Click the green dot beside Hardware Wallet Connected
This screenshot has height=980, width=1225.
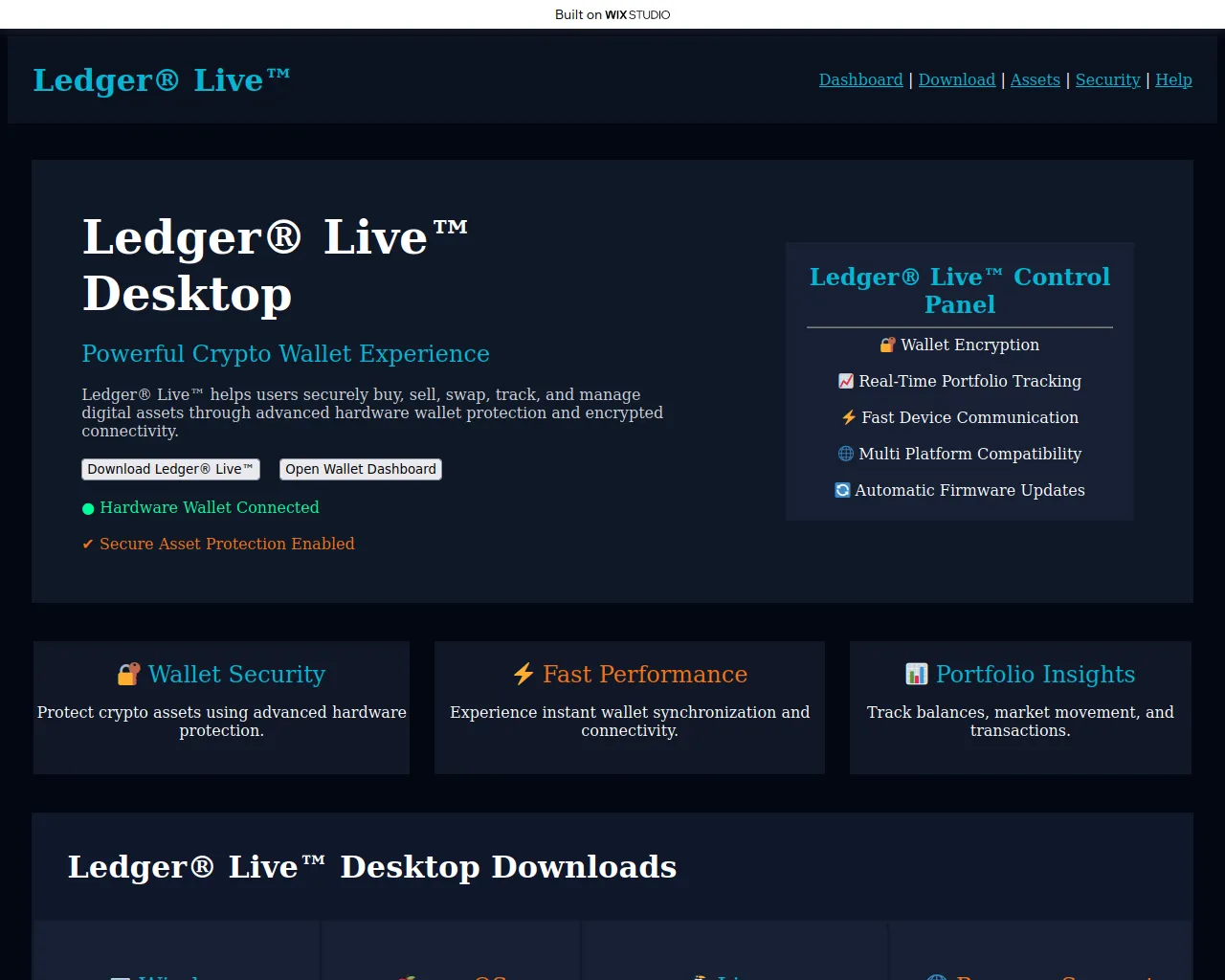pyautogui.click(x=88, y=508)
